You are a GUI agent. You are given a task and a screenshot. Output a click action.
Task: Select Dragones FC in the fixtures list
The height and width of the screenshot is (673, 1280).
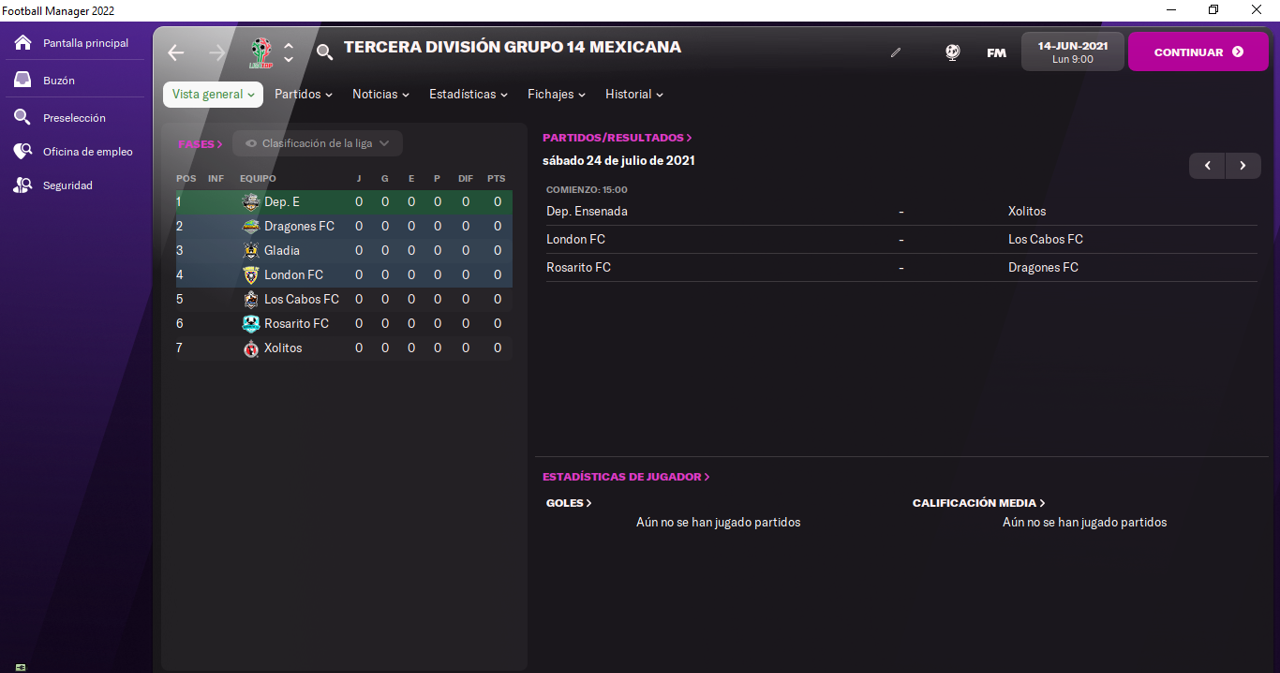(1043, 268)
